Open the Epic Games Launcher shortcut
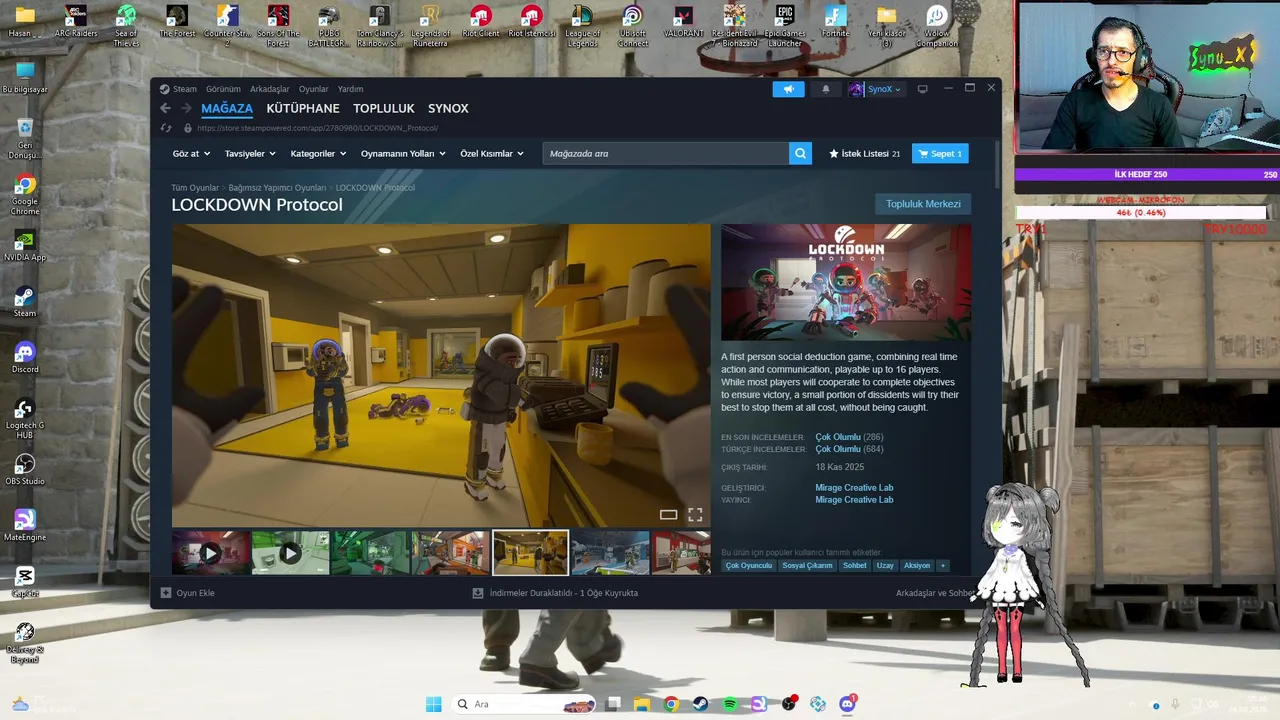Image resolution: width=1280 pixels, height=720 pixels. point(785,26)
